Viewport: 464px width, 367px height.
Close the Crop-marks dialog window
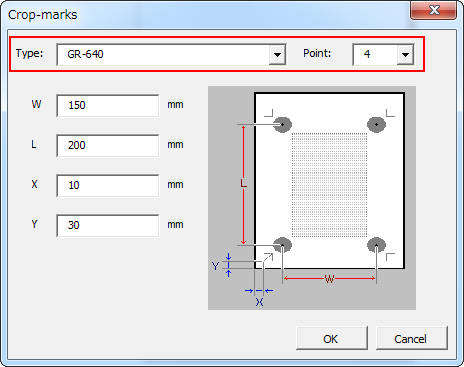click(433, 11)
